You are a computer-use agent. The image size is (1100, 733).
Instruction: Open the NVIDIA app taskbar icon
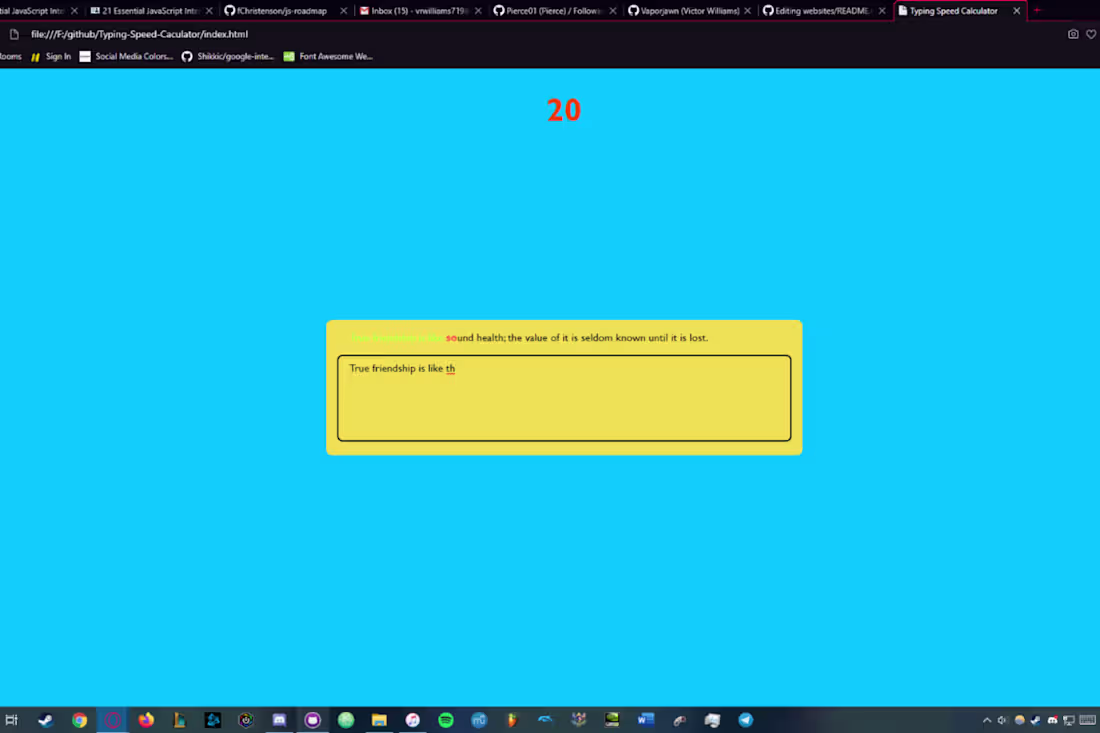point(612,720)
